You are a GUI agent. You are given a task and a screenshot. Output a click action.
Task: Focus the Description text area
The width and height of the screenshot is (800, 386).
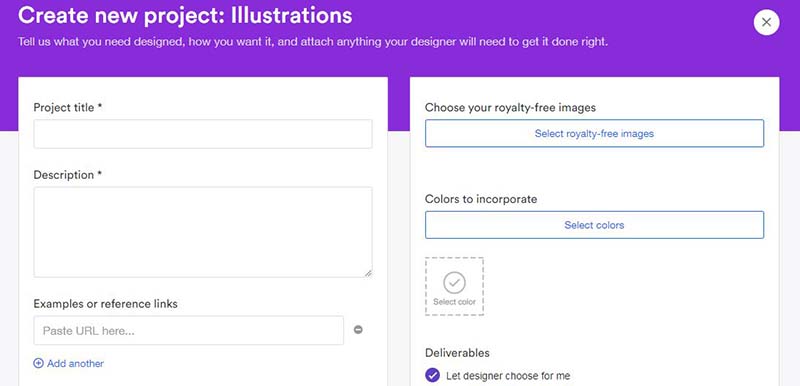pyautogui.click(x=203, y=232)
